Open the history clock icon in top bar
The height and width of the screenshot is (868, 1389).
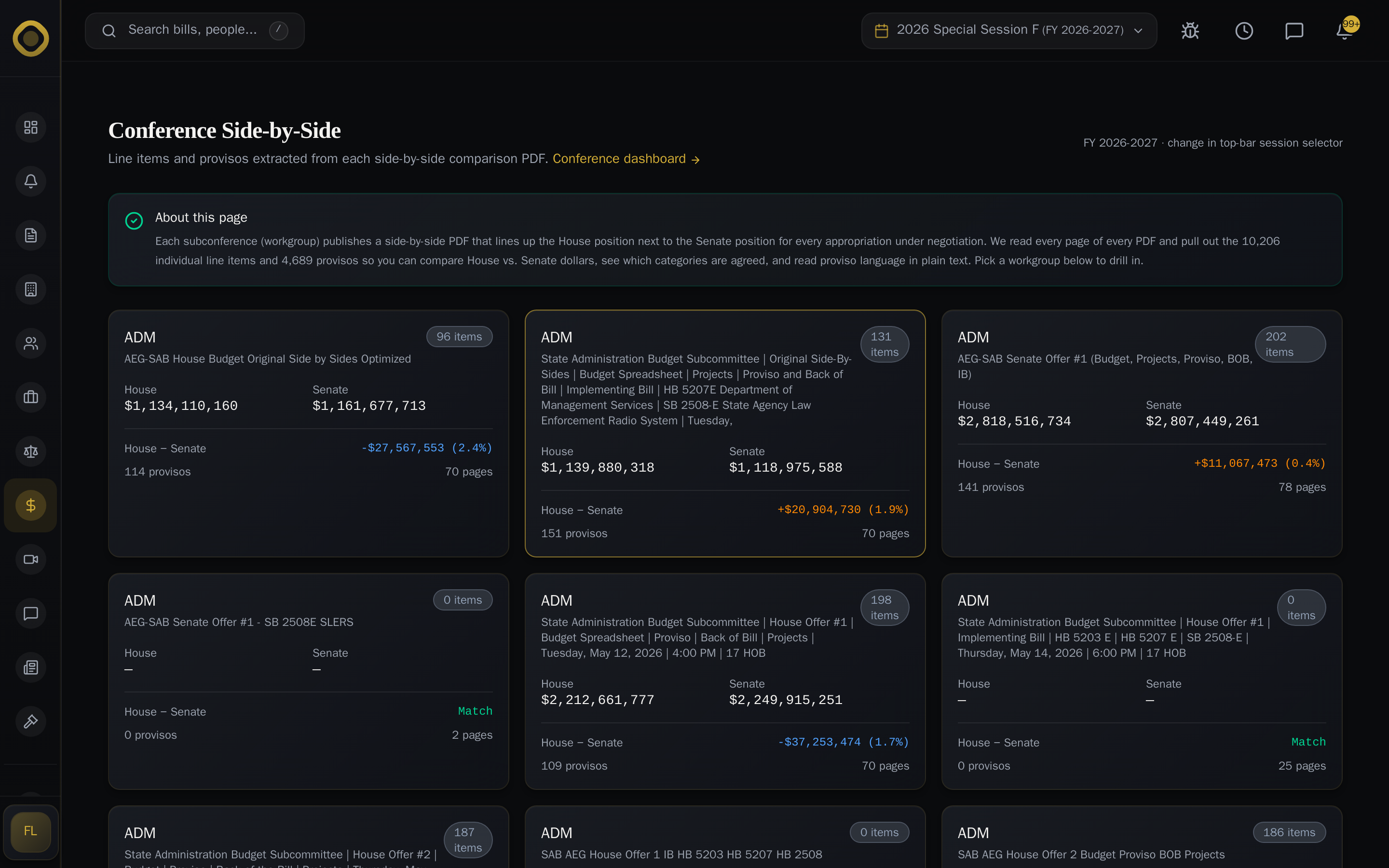pyautogui.click(x=1244, y=30)
